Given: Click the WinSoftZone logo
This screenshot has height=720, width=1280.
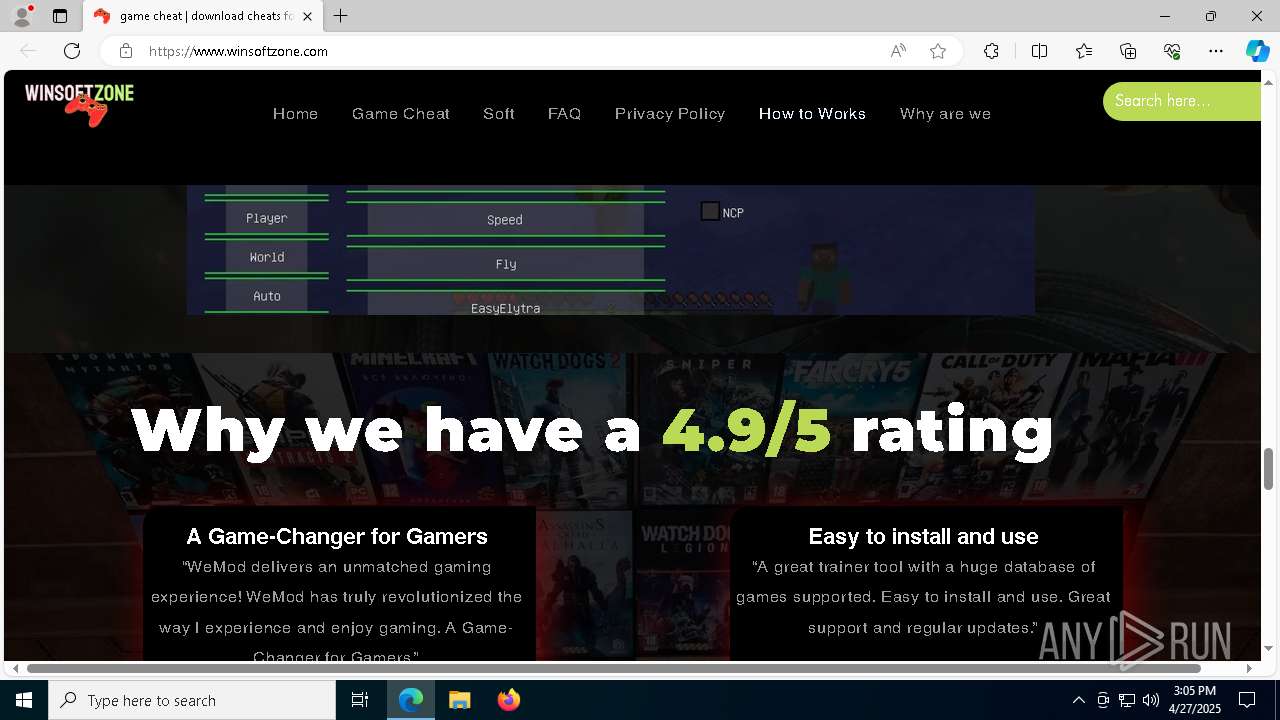Looking at the screenshot, I should tap(79, 104).
